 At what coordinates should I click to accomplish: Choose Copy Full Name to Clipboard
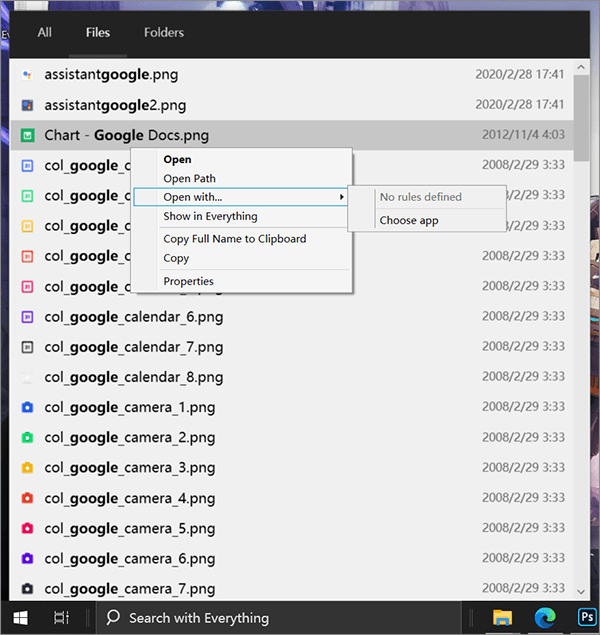tap(234, 239)
